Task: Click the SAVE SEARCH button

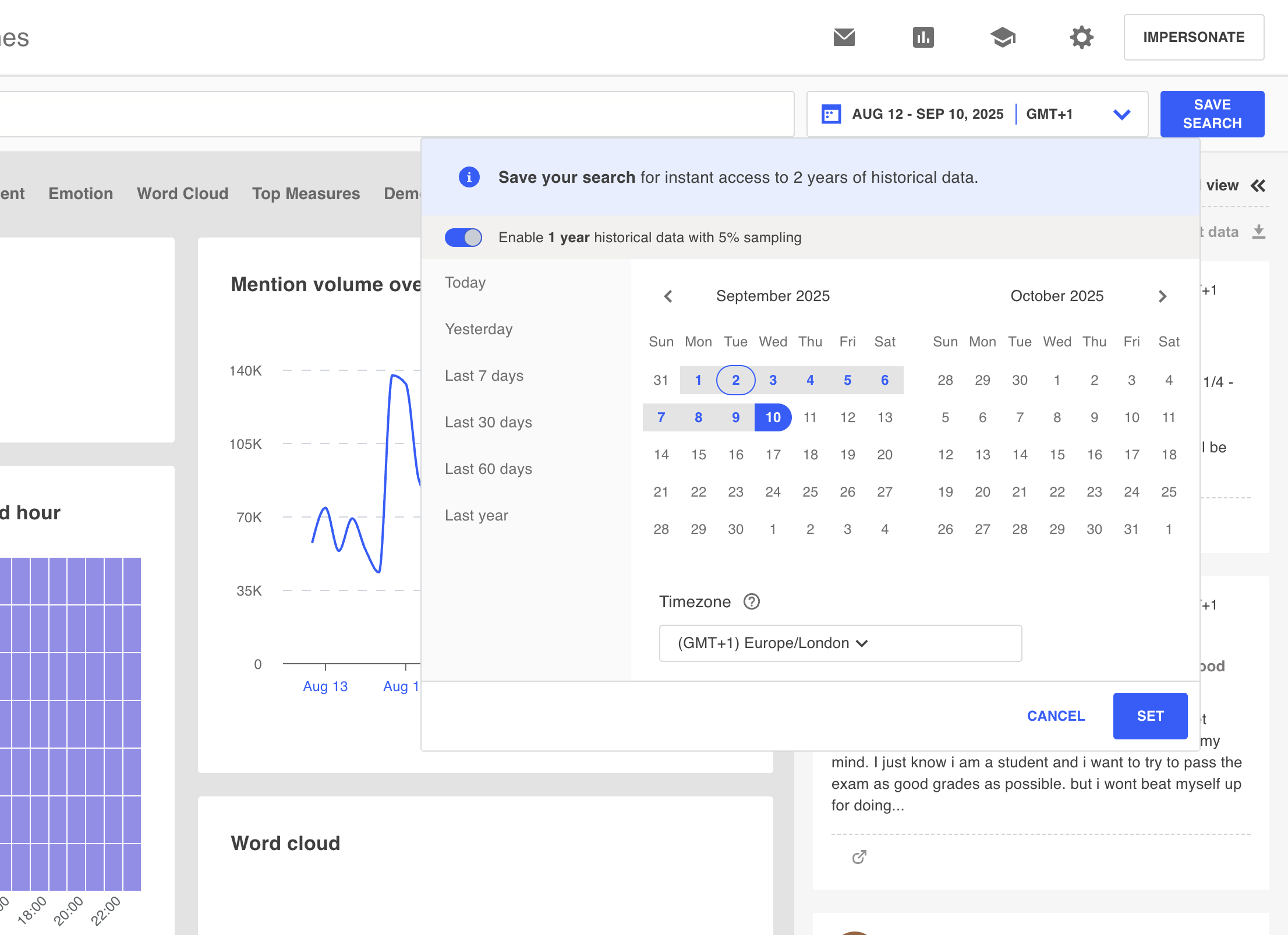Action: coord(1212,114)
